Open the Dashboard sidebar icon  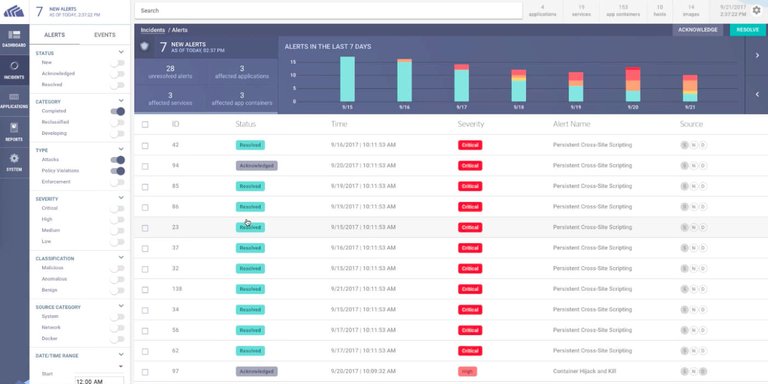tap(14, 38)
